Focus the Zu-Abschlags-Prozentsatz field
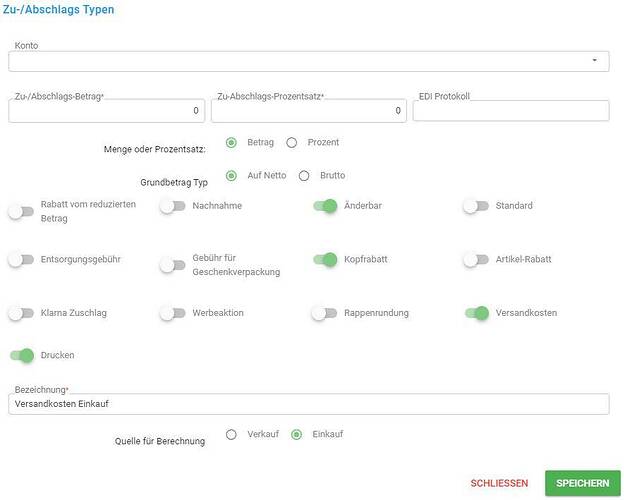Image resolution: width=624 pixels, height=500 pixels. pyautogui.click(x=309, y=111)
